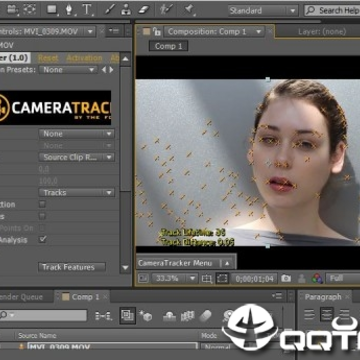Toggle hide shy layers icon
The width and height of the screenshot is (360, 360).
[170, 316]
